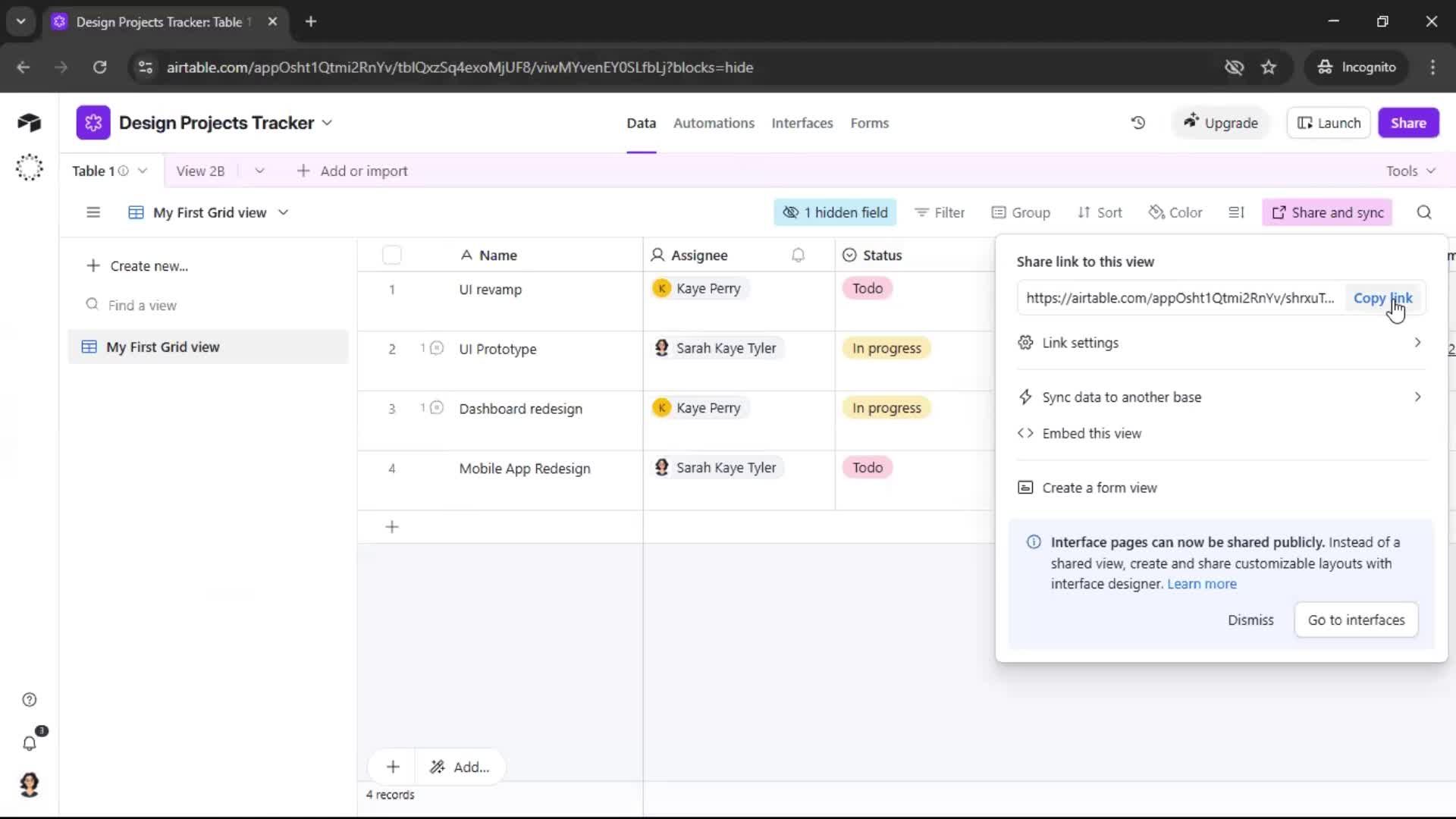
Task: Open the Sort toolbar option
Action: click(1100, 212)
